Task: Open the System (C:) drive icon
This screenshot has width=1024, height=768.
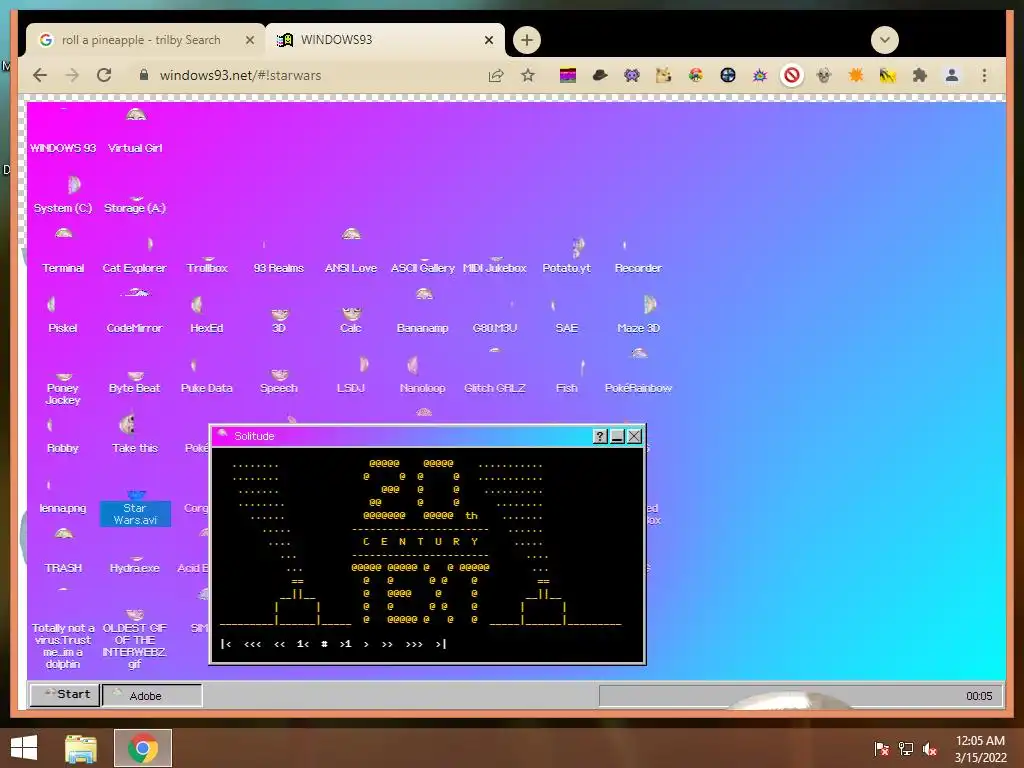Action: [x=63, y=194]
